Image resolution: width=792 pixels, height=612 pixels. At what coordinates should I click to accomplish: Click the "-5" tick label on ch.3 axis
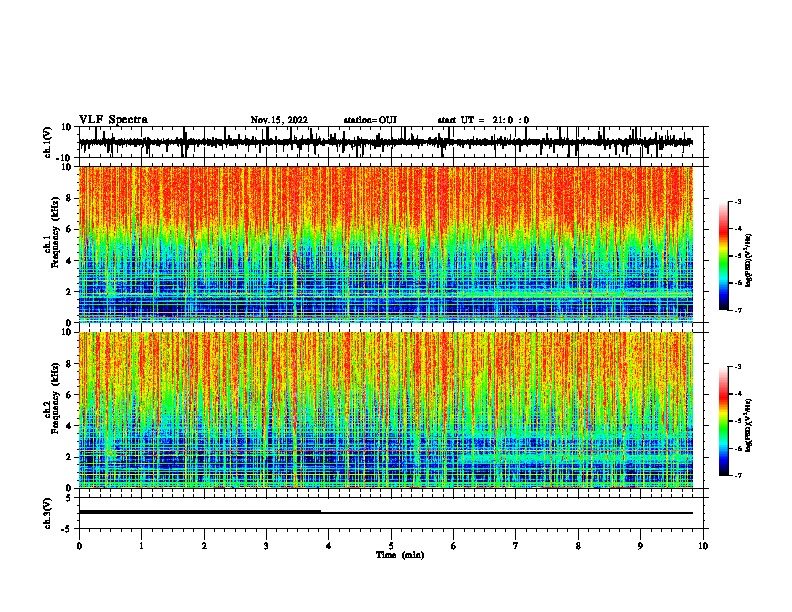coord(68,529)
